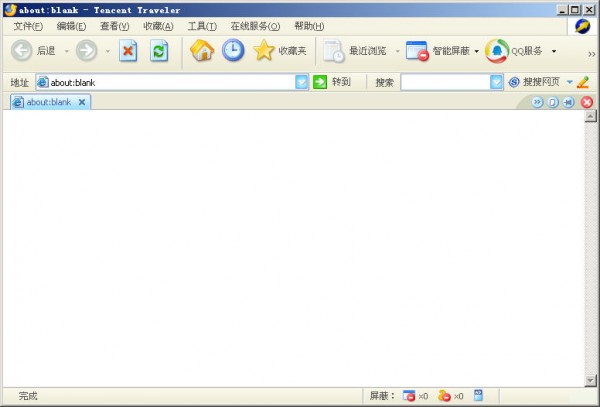Open the 在线服务(O) menu

[255, 26]
